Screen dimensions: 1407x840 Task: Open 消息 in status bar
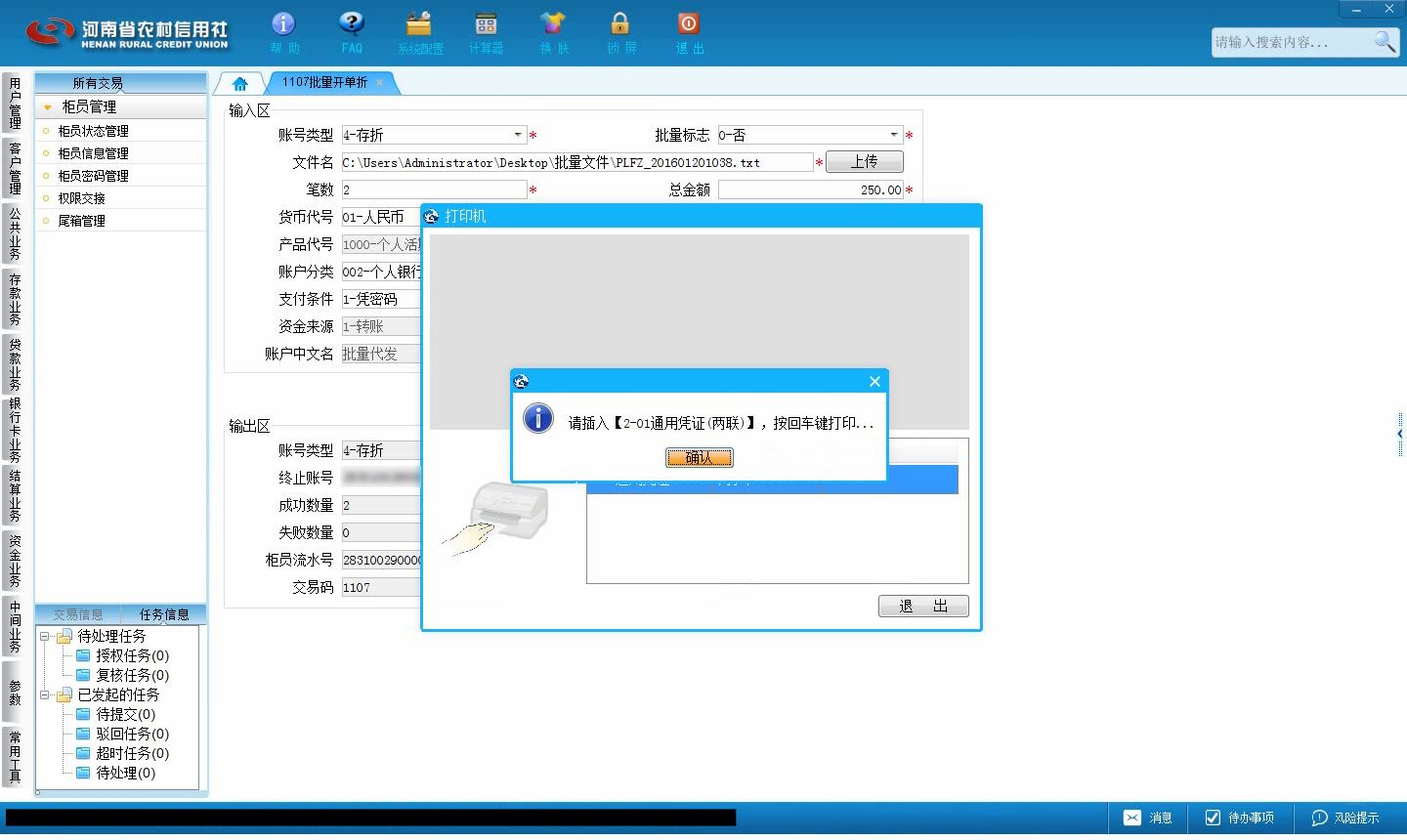point(1148,818)
